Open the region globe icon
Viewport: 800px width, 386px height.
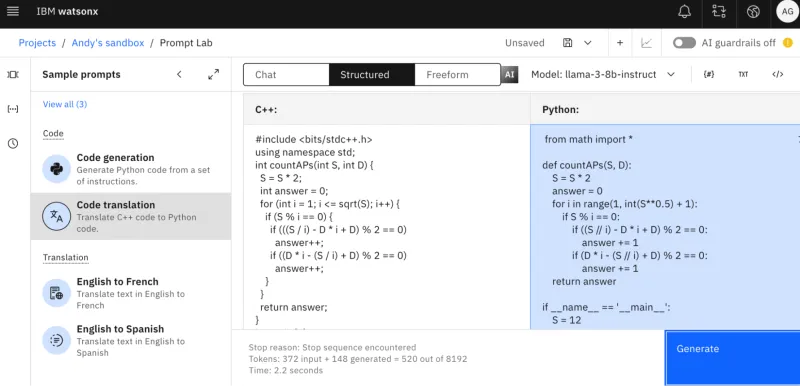753,12
